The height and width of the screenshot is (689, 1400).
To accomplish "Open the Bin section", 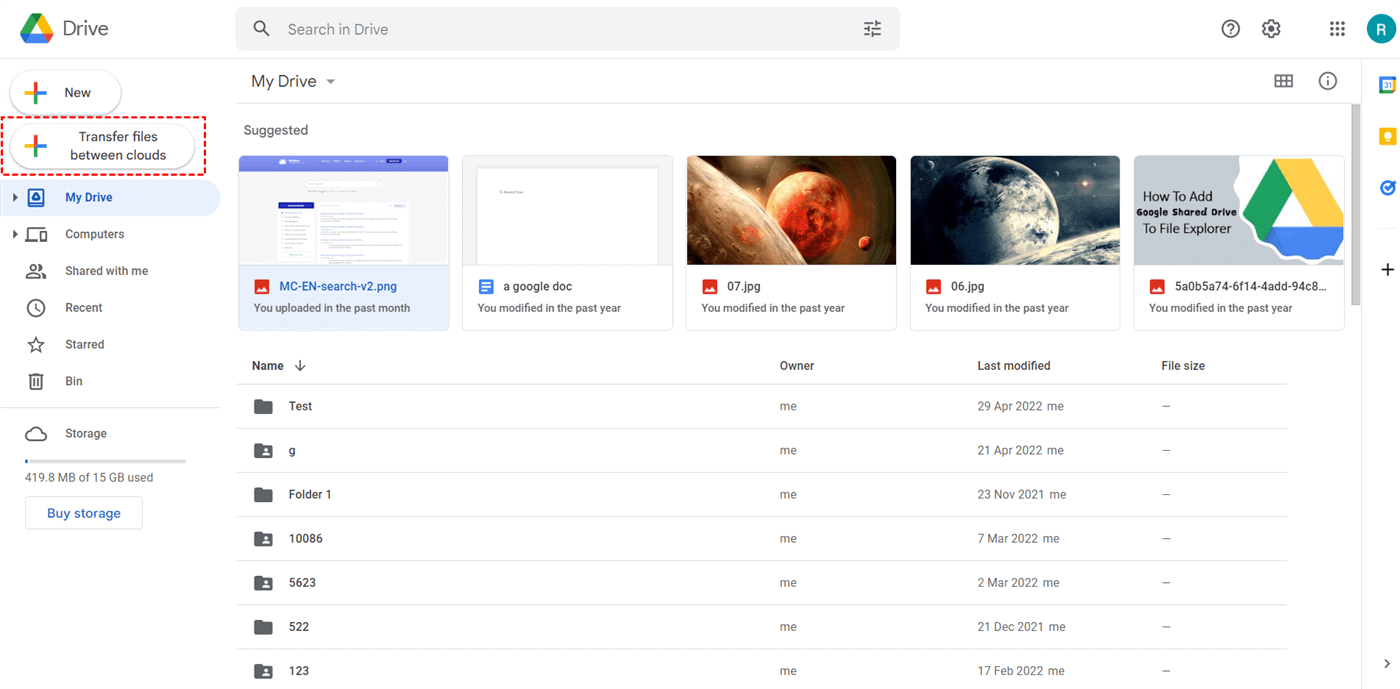I will tap(75, 381).
